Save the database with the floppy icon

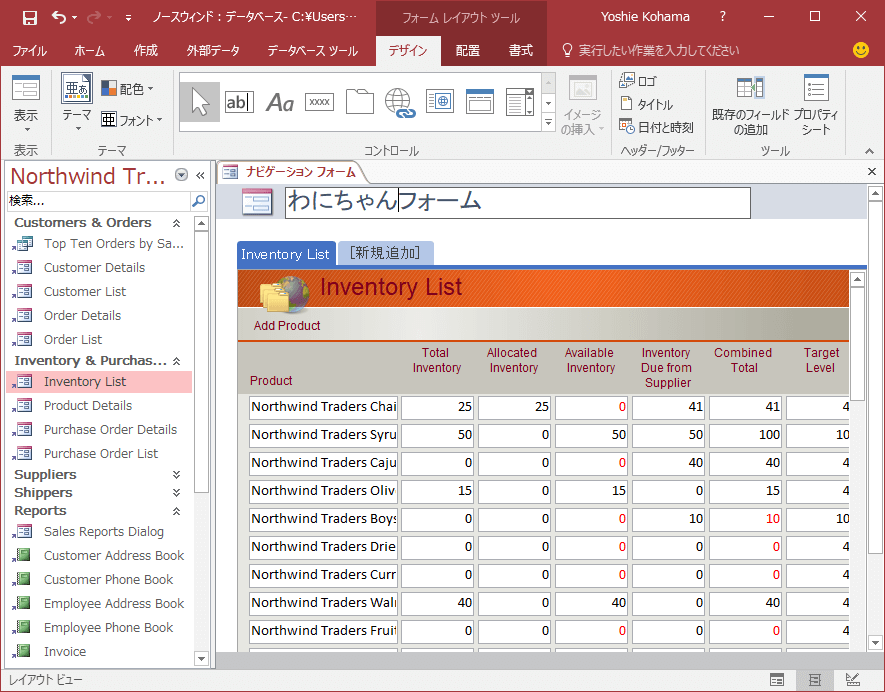(29, 17)
